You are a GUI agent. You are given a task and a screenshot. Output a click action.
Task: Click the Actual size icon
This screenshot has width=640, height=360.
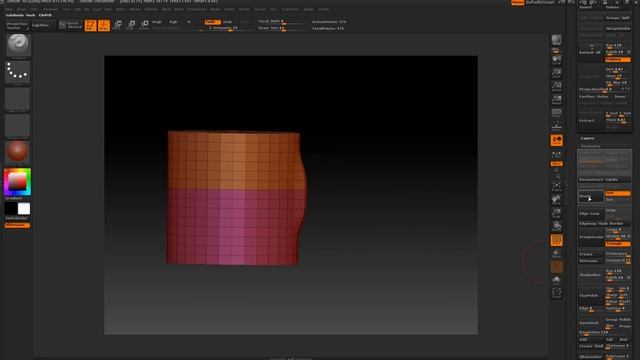556,87
